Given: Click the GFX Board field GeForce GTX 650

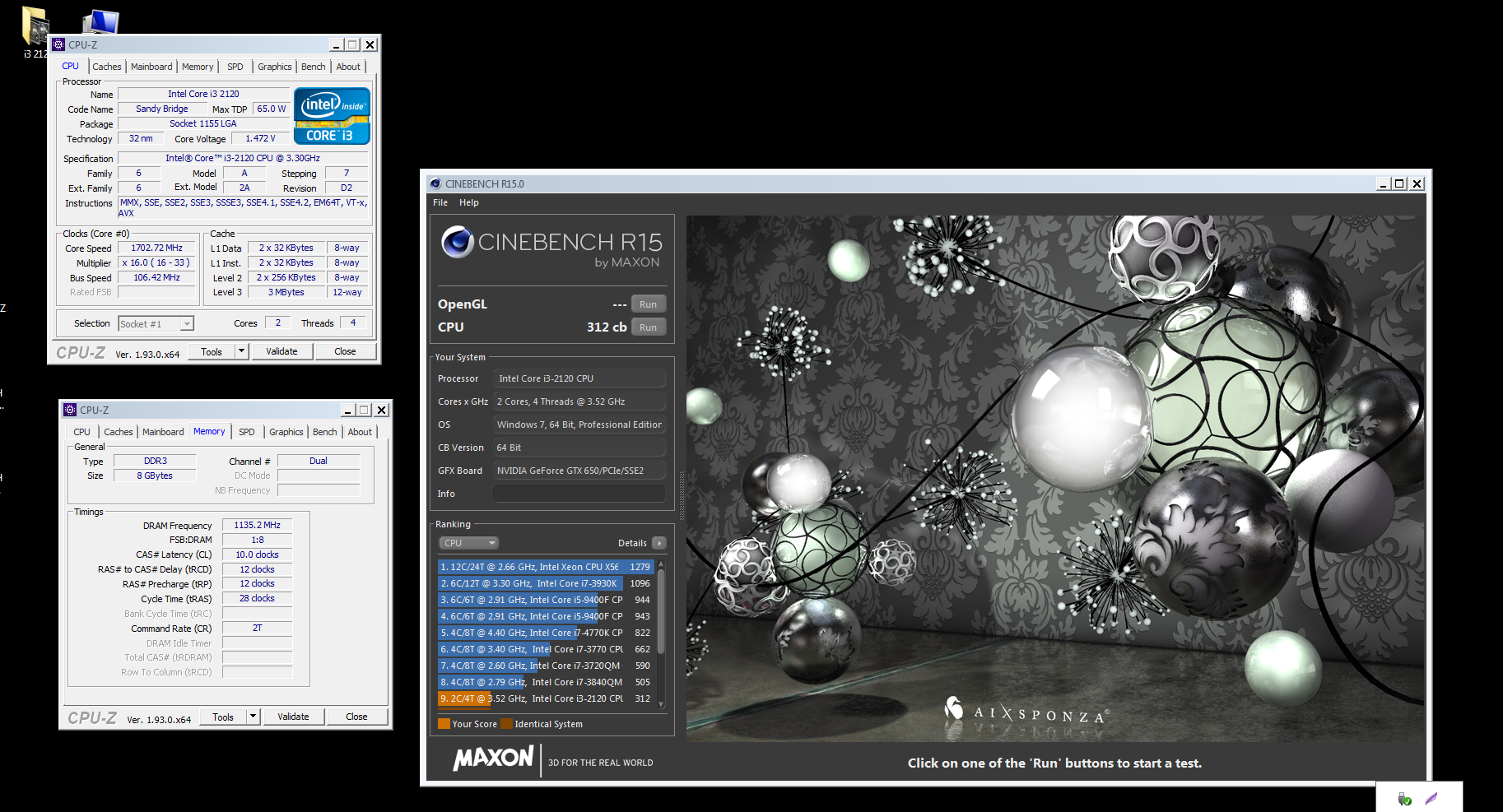Looking at the screenshot, I should [579, 471].
